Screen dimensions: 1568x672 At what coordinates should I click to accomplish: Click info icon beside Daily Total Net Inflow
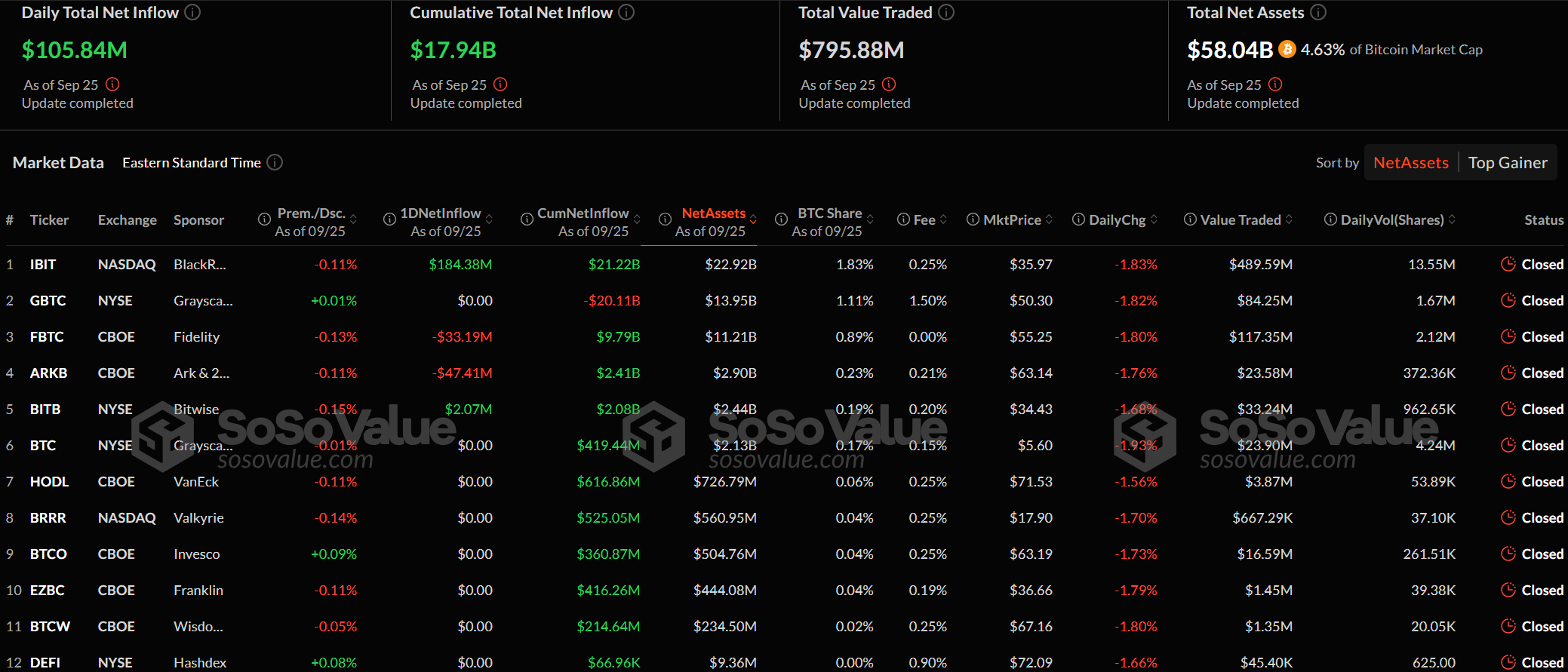coord(192,12)
